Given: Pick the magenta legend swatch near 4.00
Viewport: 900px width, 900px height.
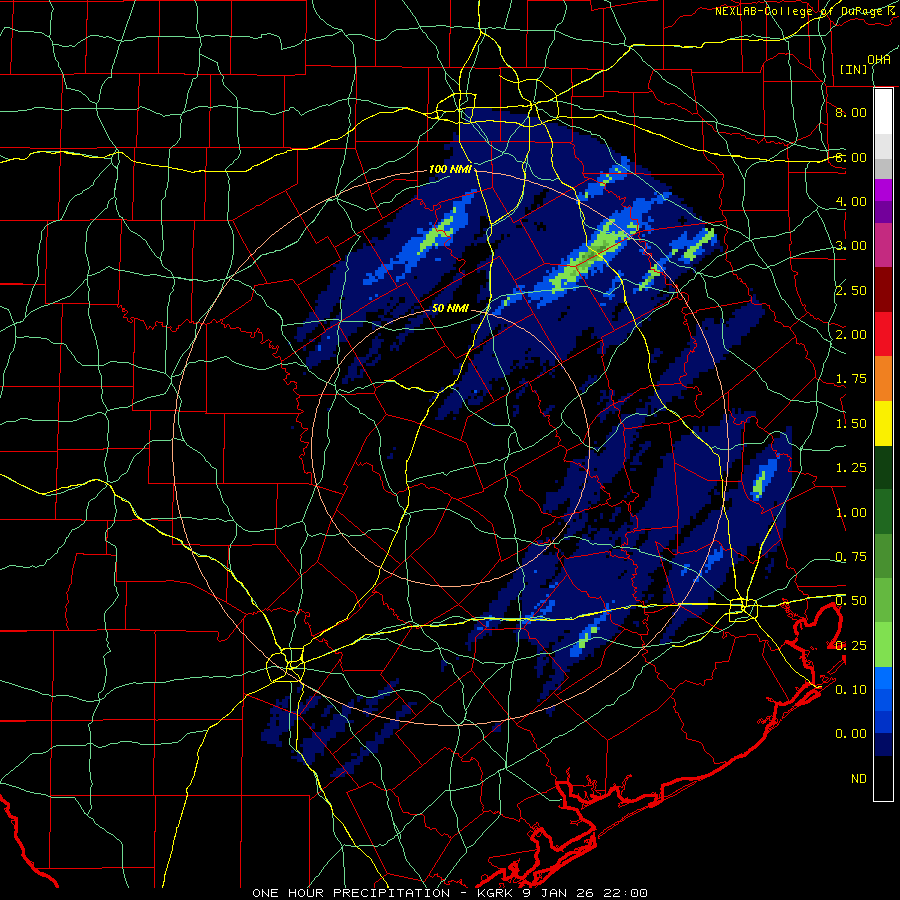Looking at the screenshot, I should coord(883,190).
